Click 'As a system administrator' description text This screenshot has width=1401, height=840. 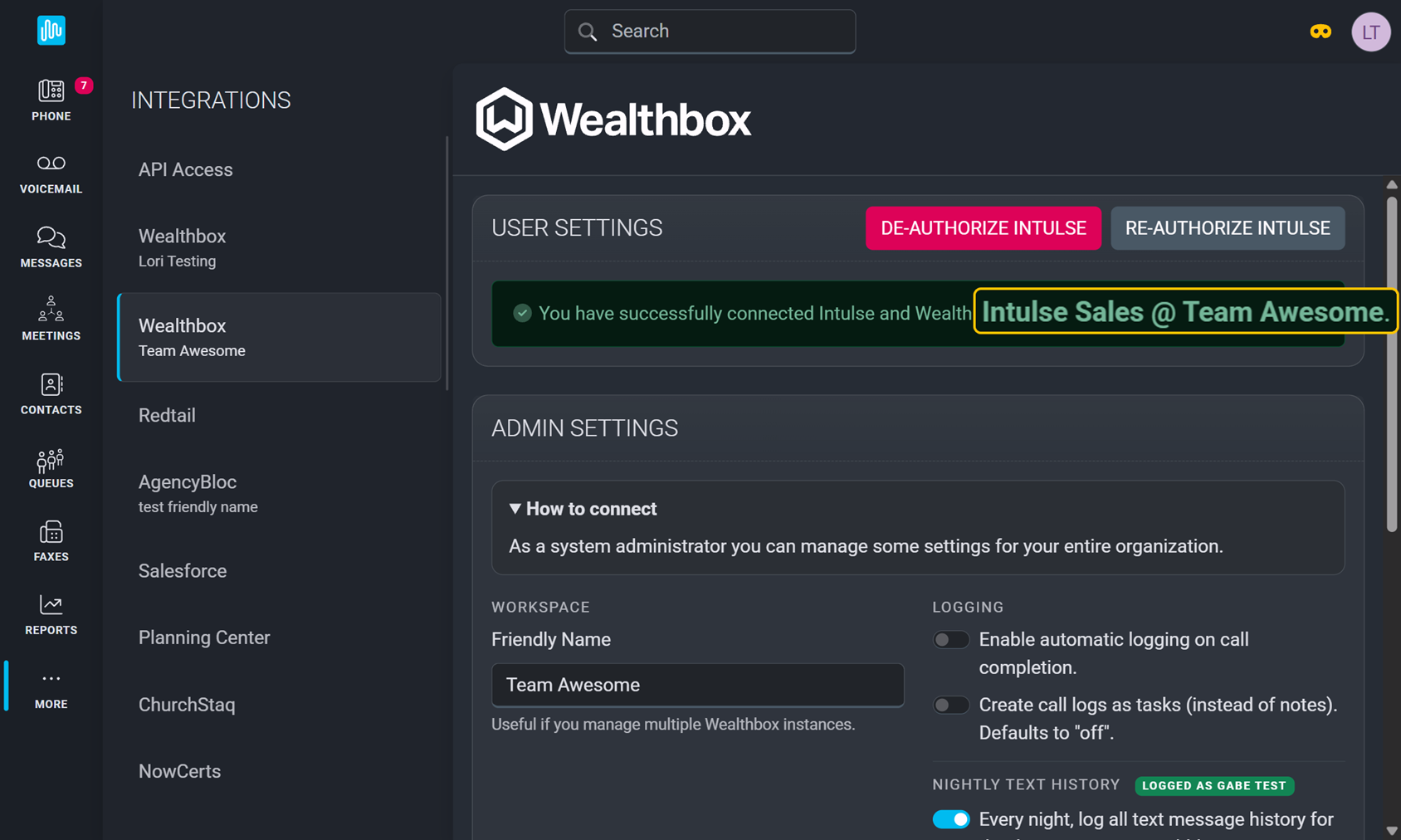[866, 546]
